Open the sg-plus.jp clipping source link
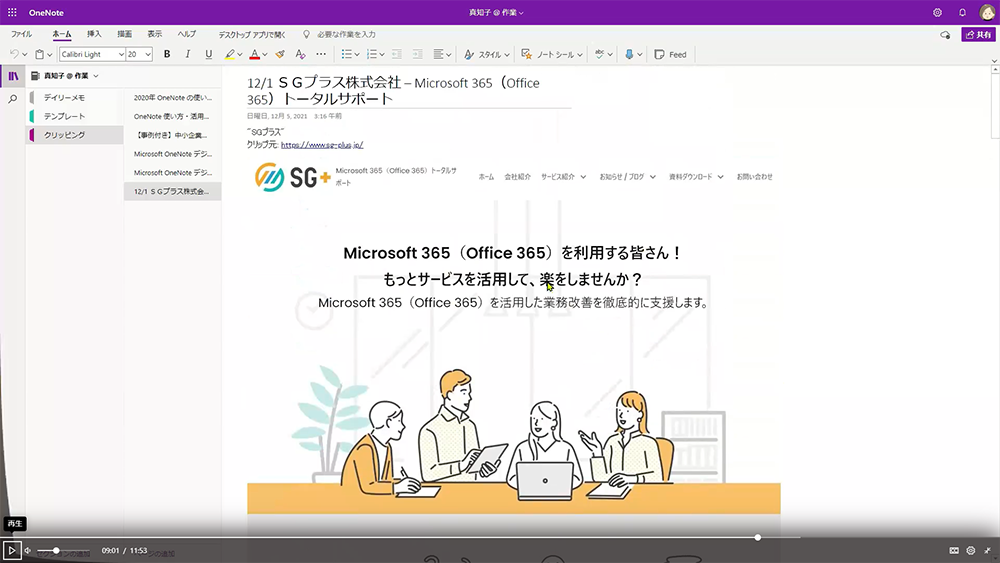 click(x=322, y=145)
